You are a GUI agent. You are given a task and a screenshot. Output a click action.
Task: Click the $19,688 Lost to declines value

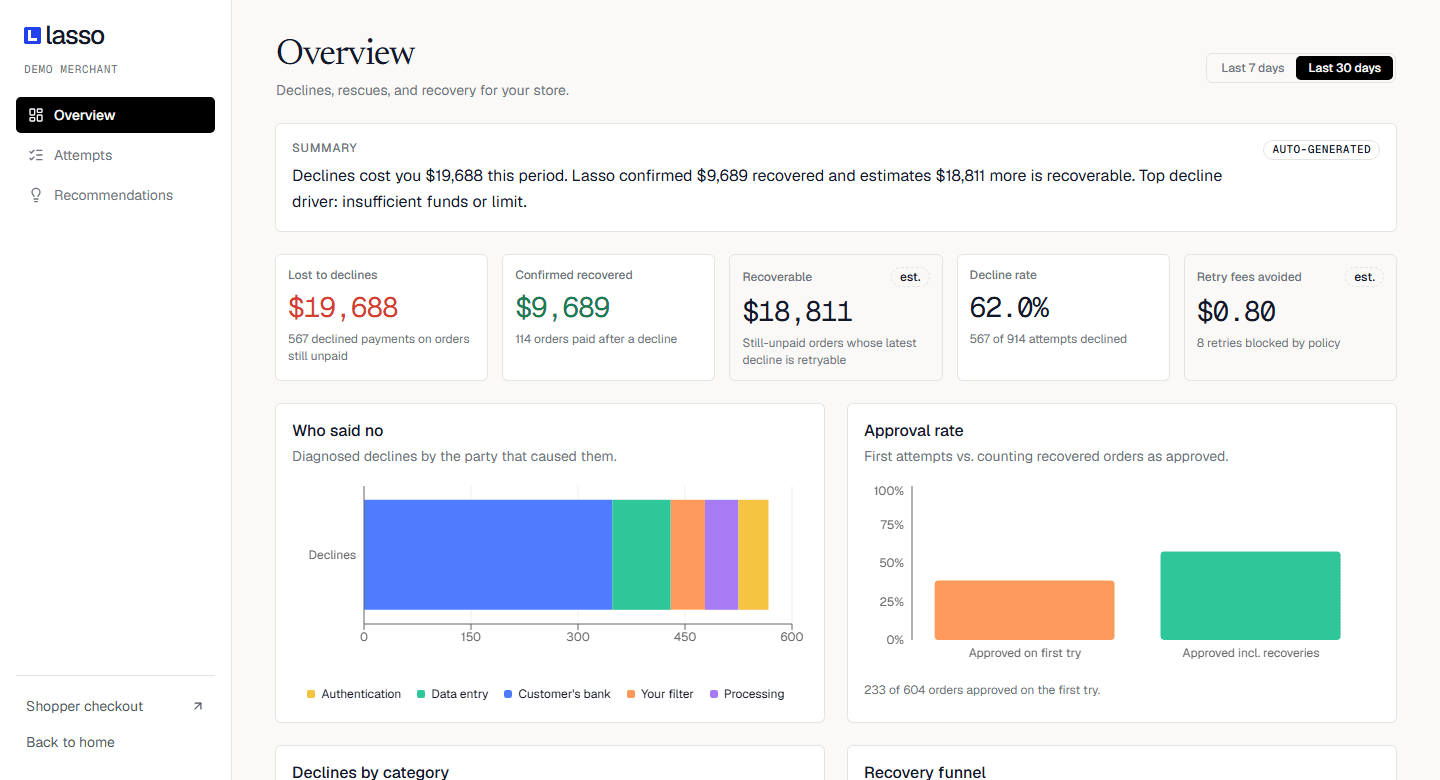[x=343, y=307]
